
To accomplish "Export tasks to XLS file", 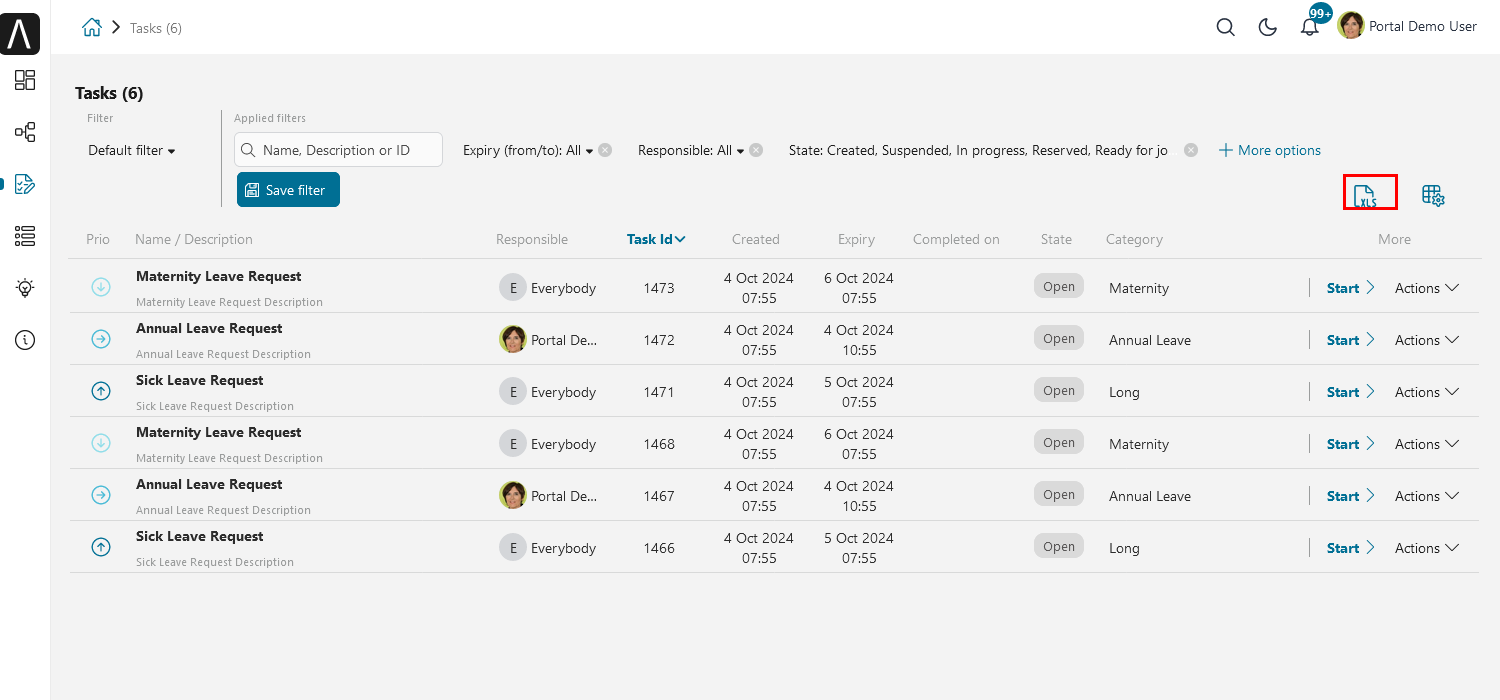I will (1366, 195).
